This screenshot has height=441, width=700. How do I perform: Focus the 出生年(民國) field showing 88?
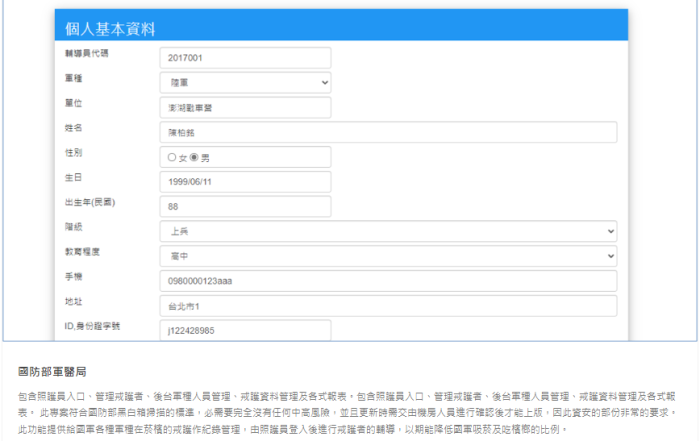244,206
